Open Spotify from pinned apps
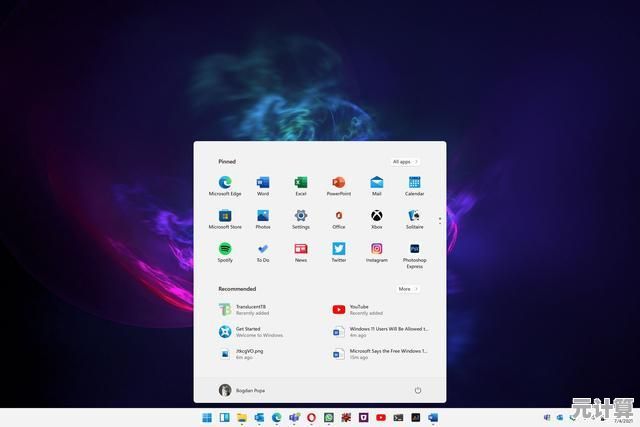The height and width of the screenshot is (427, 640). 225,252
